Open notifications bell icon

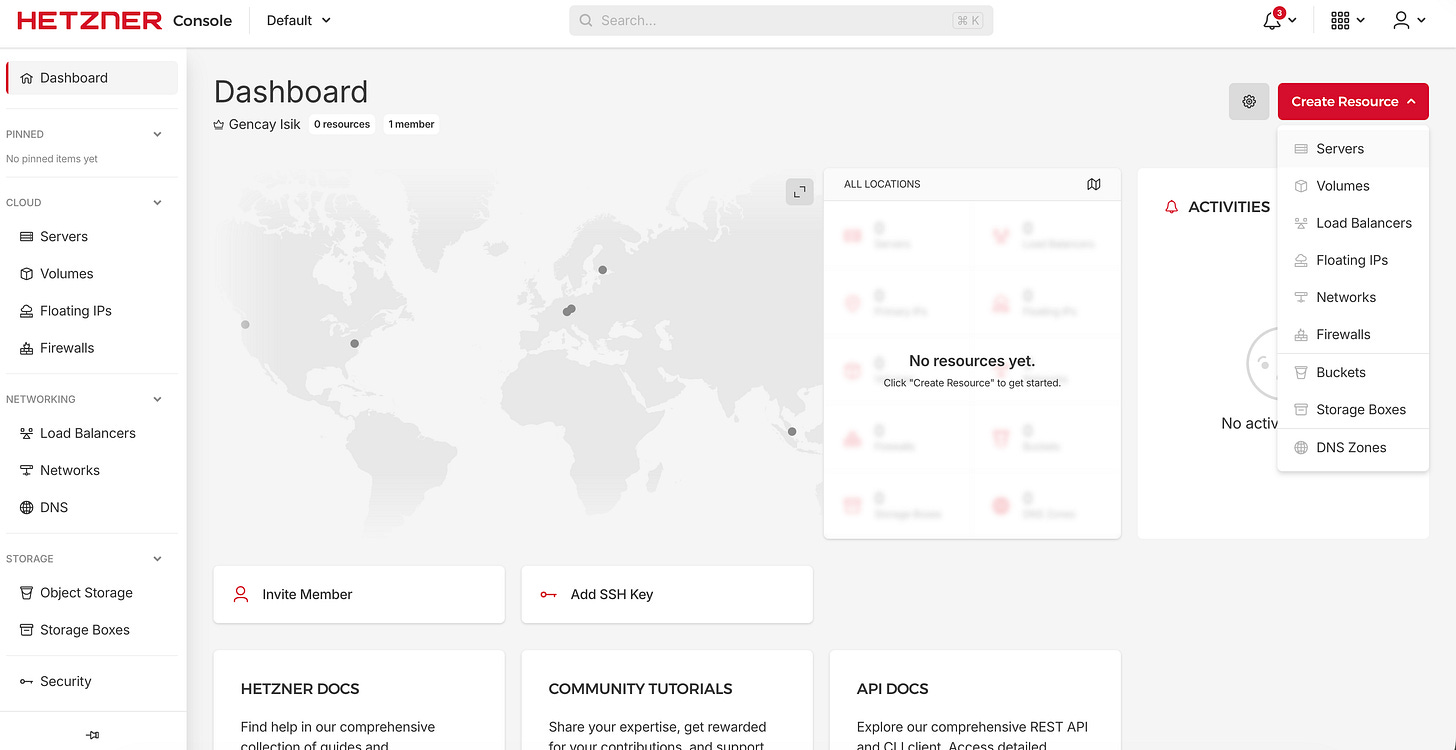[1272, 20]
